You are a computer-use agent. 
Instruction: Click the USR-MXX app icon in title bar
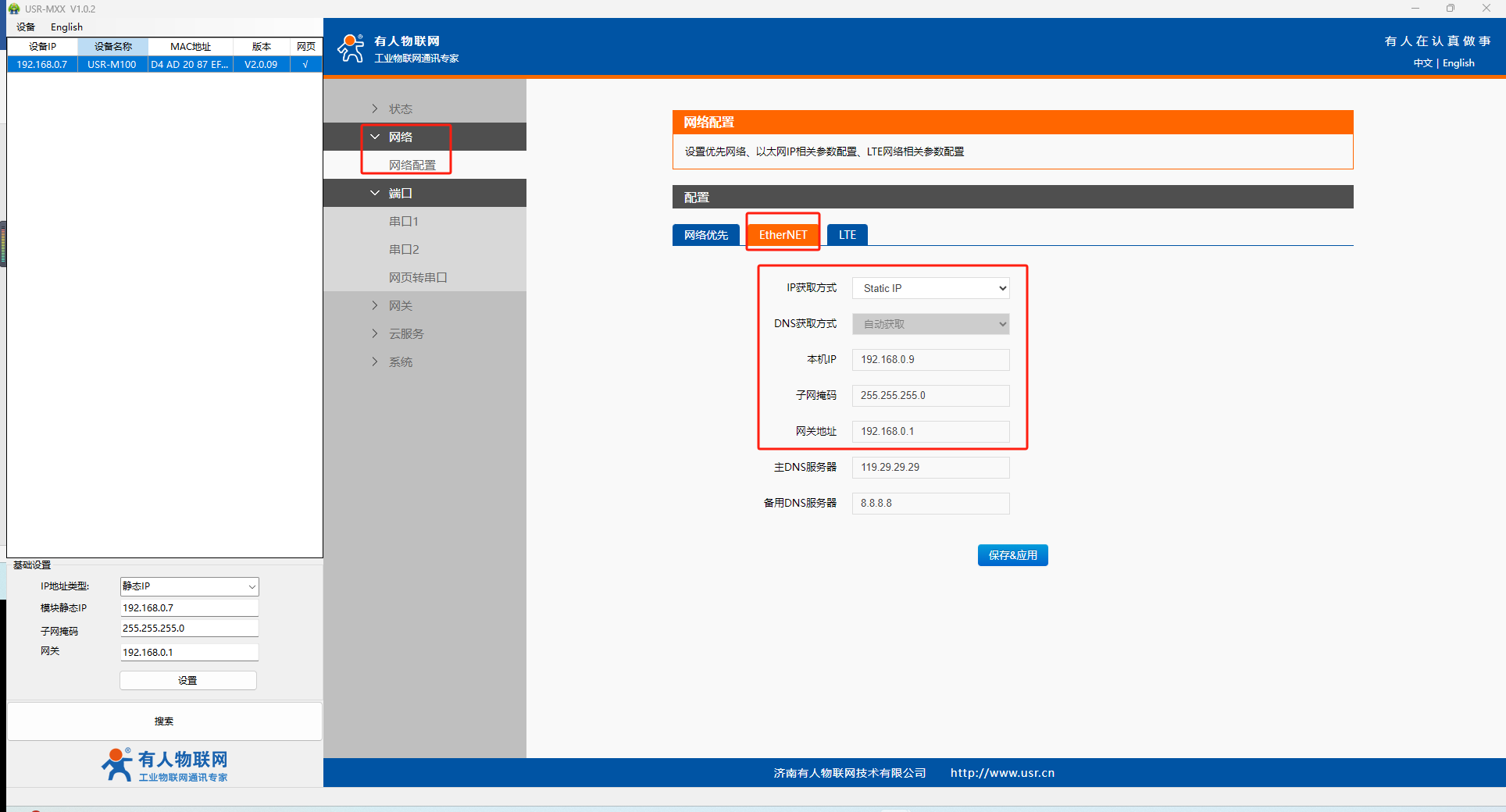(x=13, y=9)
